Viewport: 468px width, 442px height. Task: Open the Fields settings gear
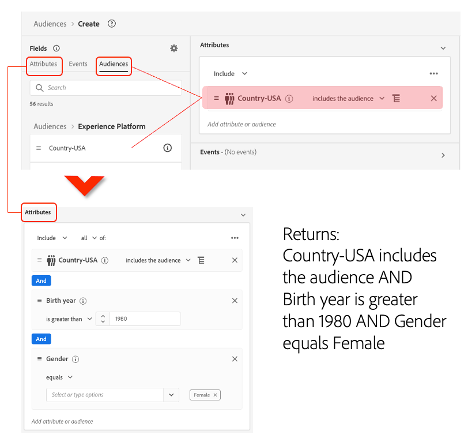tap(174, 48)
